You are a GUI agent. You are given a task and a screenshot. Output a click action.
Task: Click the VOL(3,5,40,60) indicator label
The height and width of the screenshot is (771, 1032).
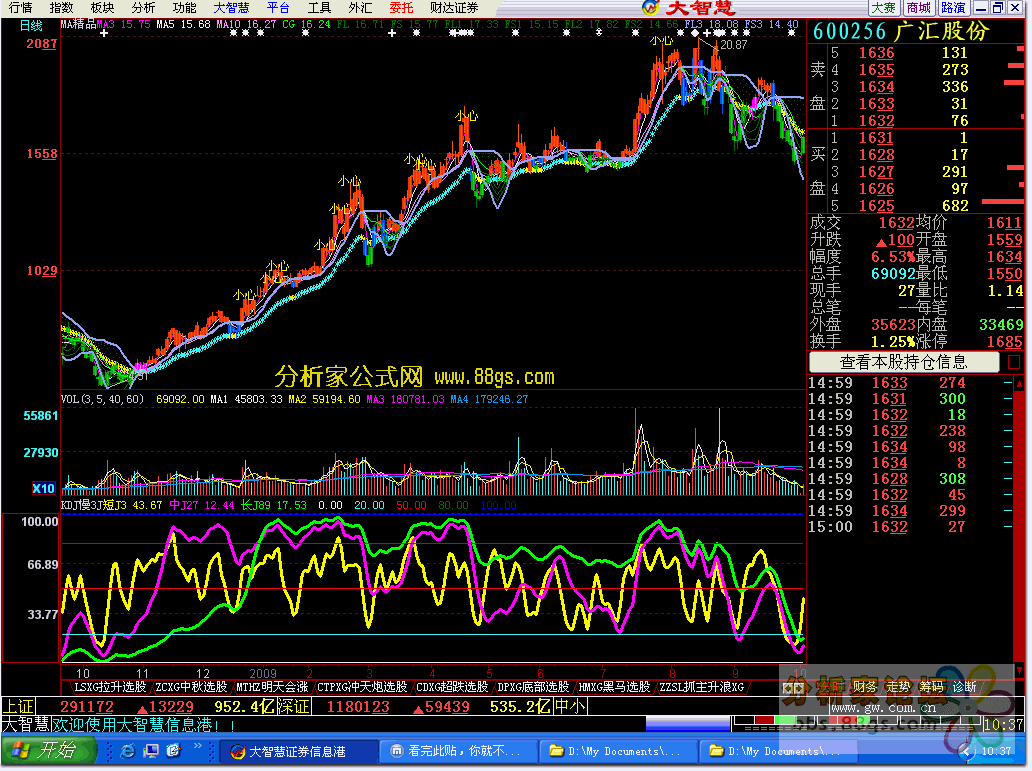pos(103,399)
